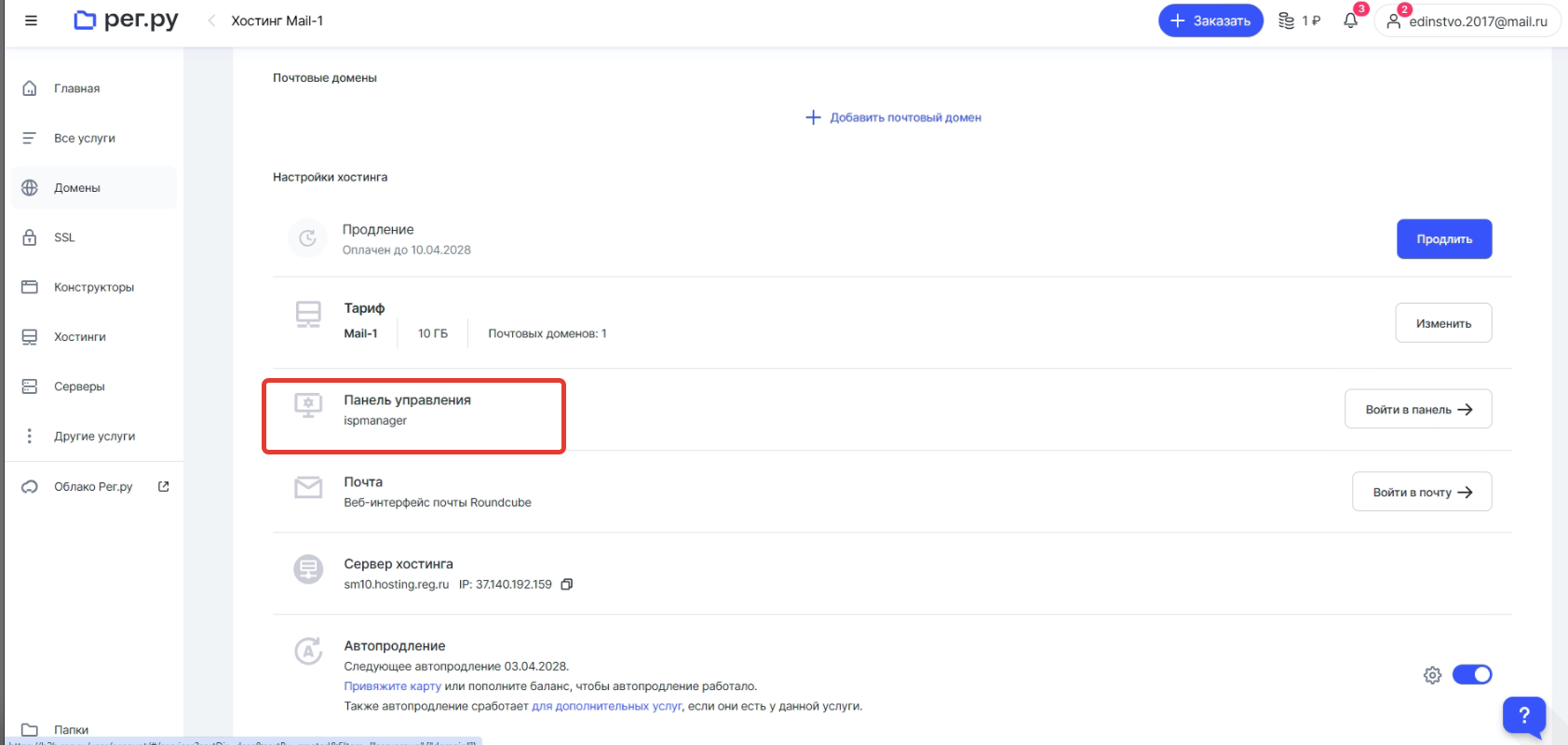Click the Заказать button
1568x745 pixels.
[x=1210, y=20]
